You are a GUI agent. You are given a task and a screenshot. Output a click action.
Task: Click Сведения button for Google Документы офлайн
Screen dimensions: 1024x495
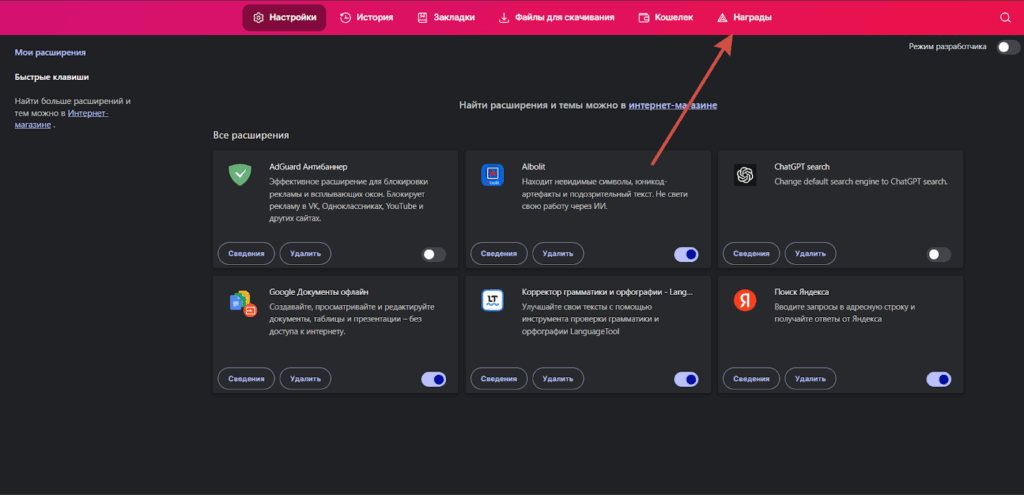pyautogui.click(x=245, y=379)
